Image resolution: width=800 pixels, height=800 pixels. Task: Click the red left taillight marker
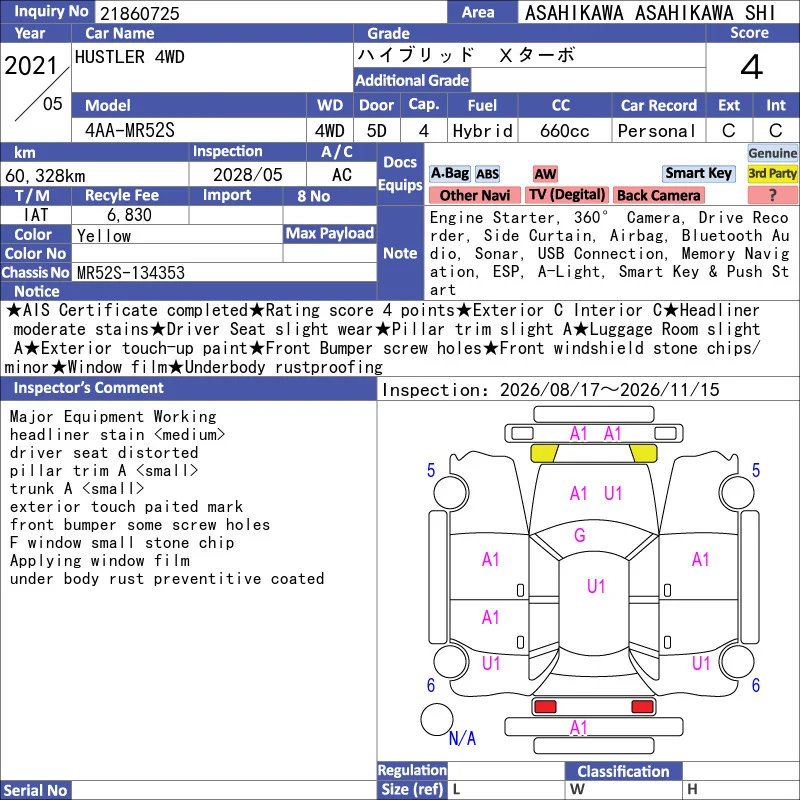click(544, 707)
